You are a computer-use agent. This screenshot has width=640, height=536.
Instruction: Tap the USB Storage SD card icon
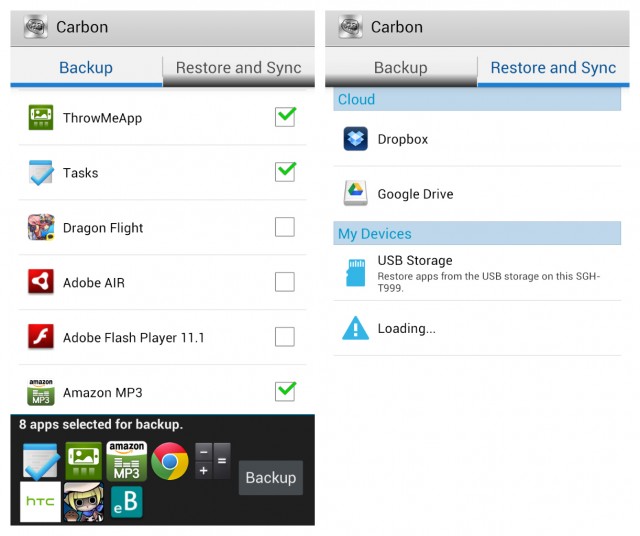[355, 272]
